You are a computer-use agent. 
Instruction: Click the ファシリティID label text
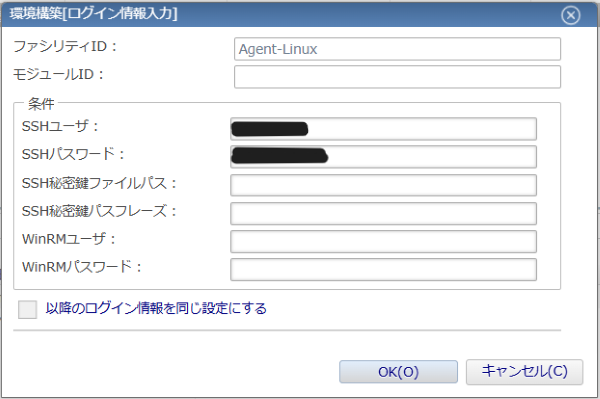coord(65,46)
